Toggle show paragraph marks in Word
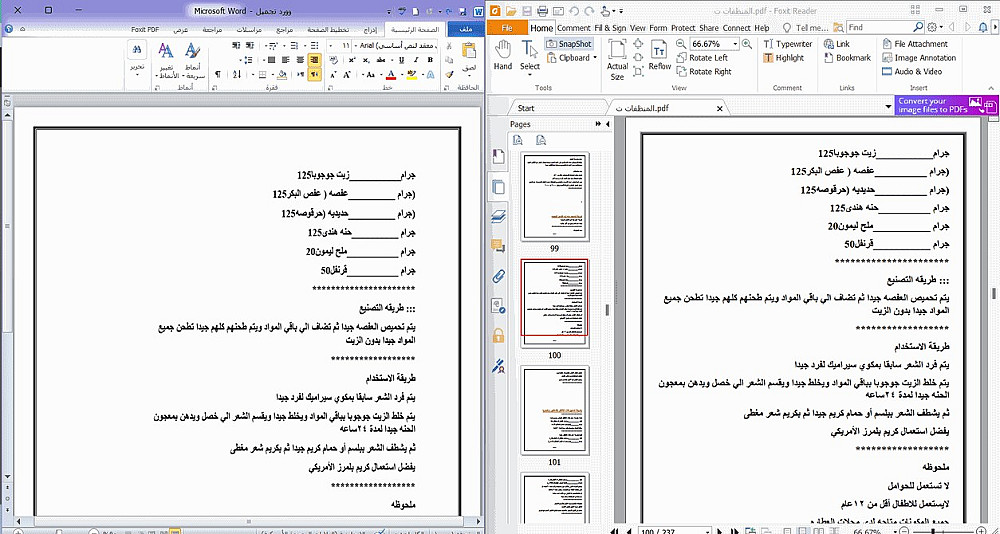The width and height of the screenshot is (1000, 534). tap(218, 75)
